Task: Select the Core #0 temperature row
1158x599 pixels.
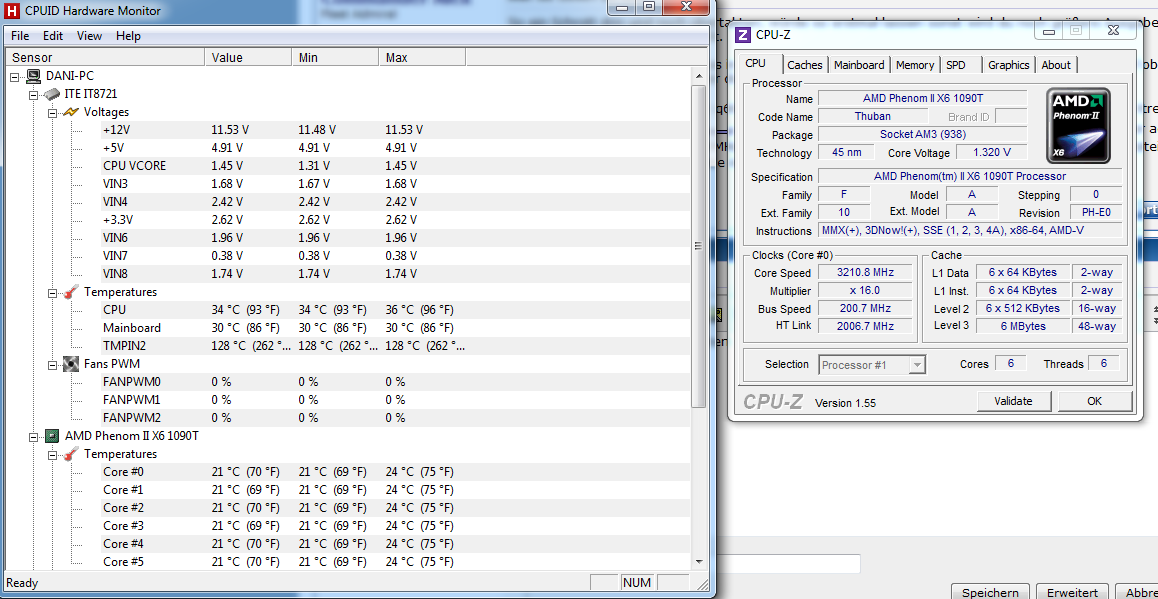Action: (395, 472)
